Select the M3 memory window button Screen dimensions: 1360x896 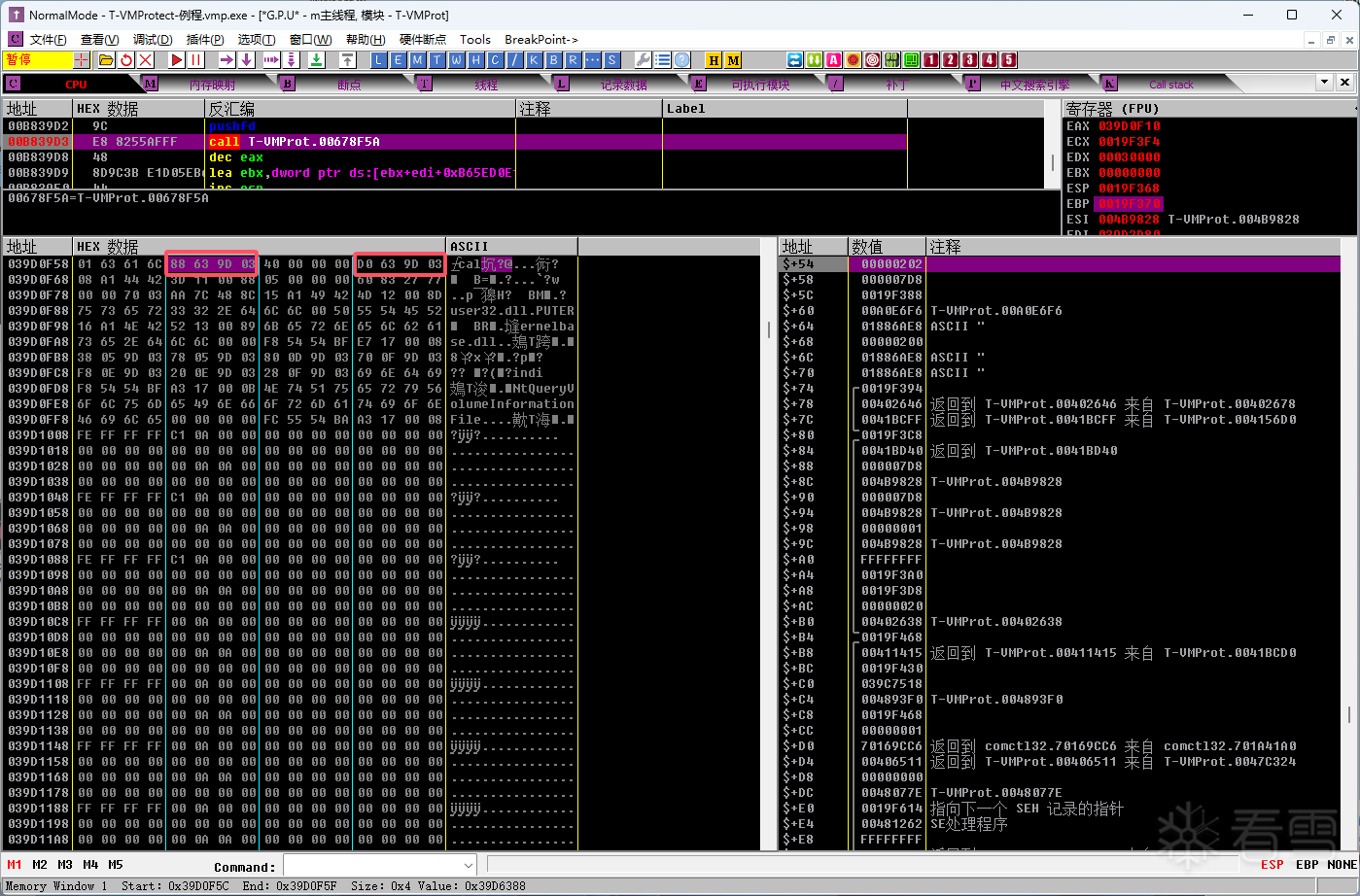click(x=65, y=864)
